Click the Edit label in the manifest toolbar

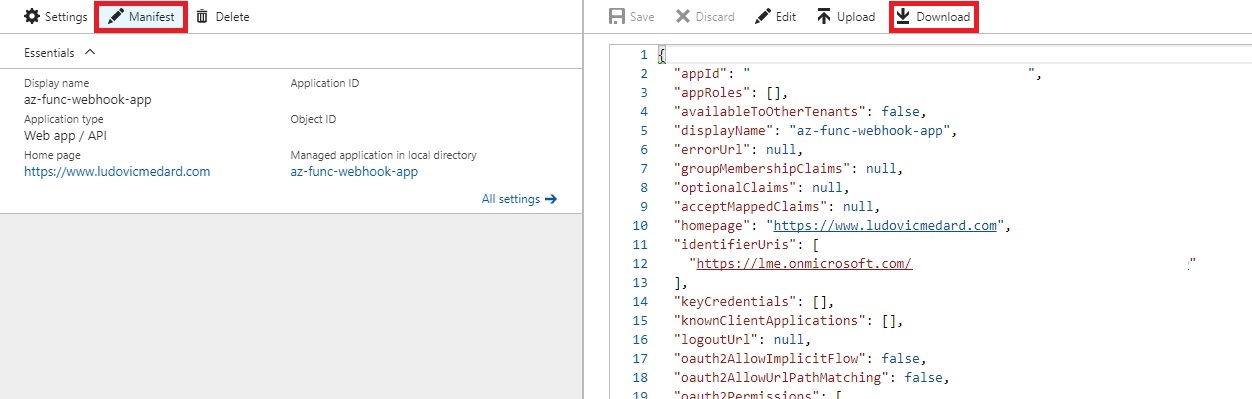pyautogui.click(x=786, y=17)
